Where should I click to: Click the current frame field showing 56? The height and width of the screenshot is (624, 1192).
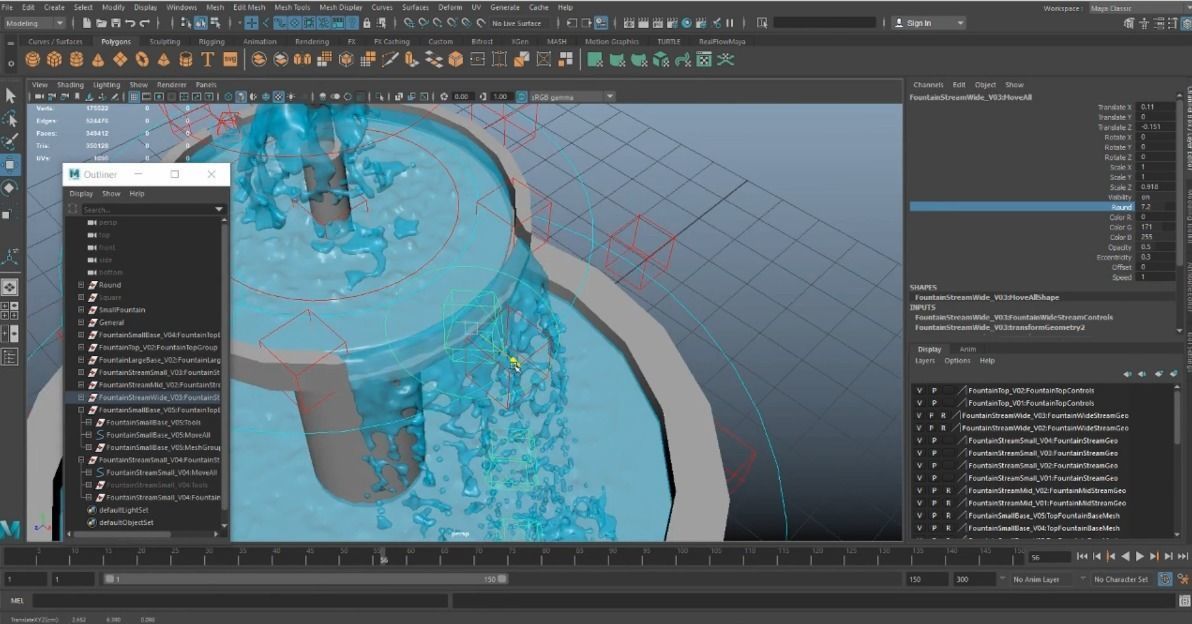1049,557
